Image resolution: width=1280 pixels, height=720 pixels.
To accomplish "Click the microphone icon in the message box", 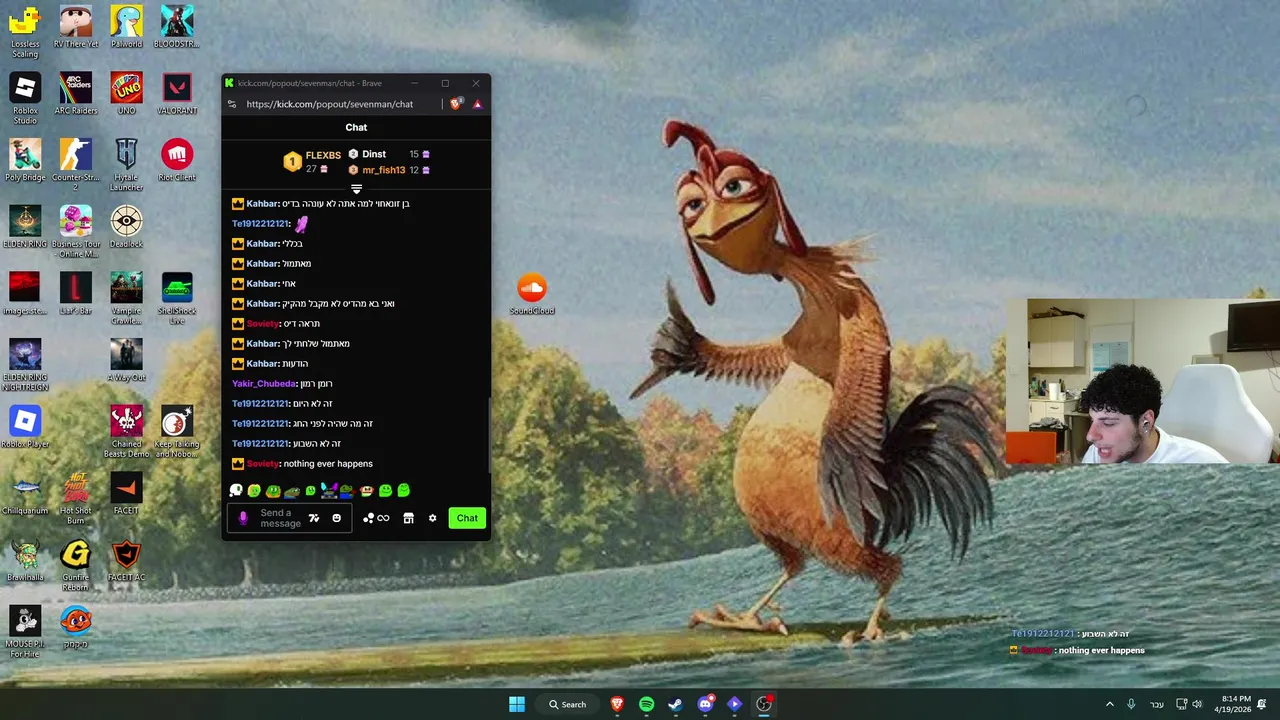I will [x=243, y=518].
